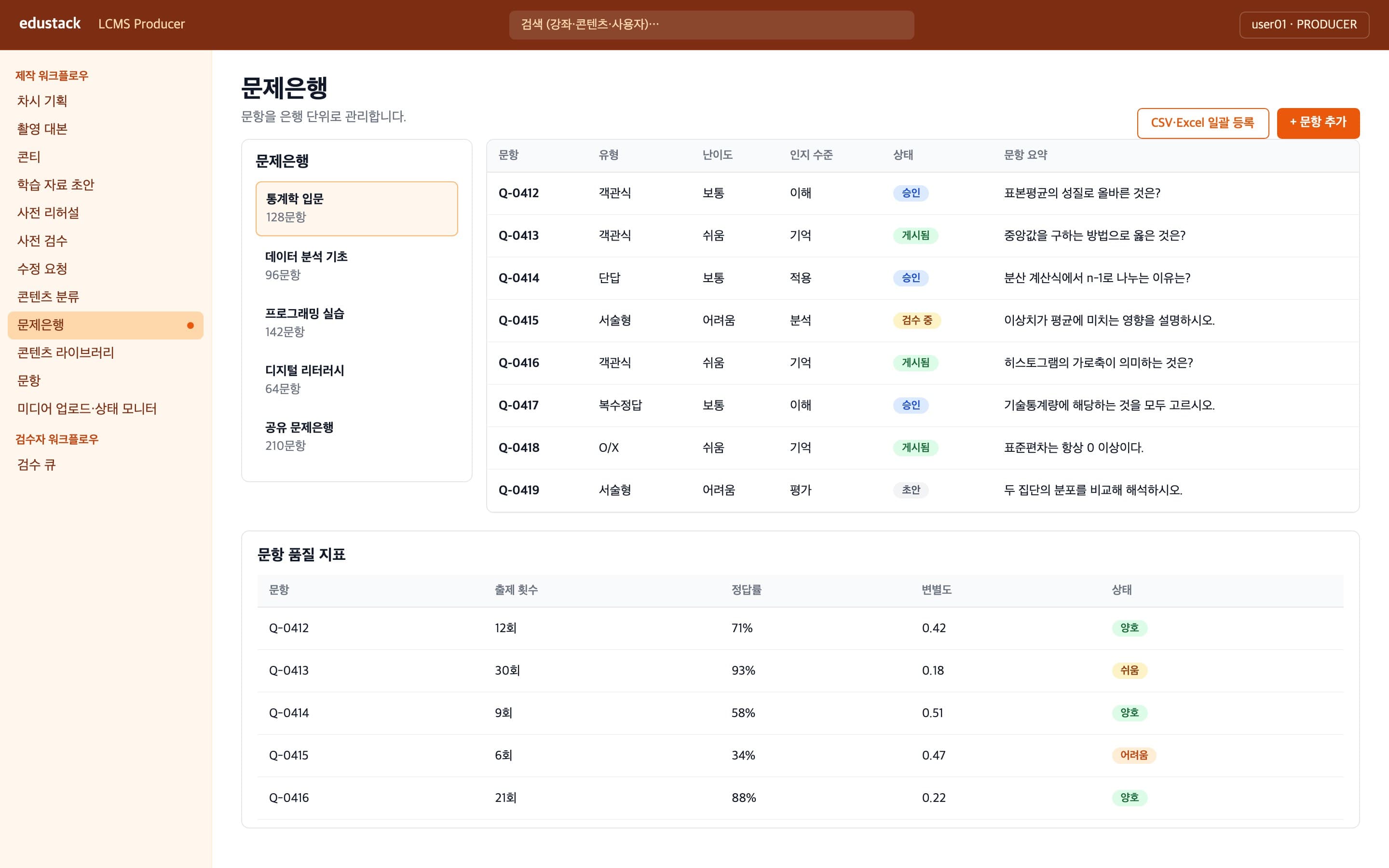Open Q-0417 in the item table
1389x868 pixels.
tap(518, 405)
